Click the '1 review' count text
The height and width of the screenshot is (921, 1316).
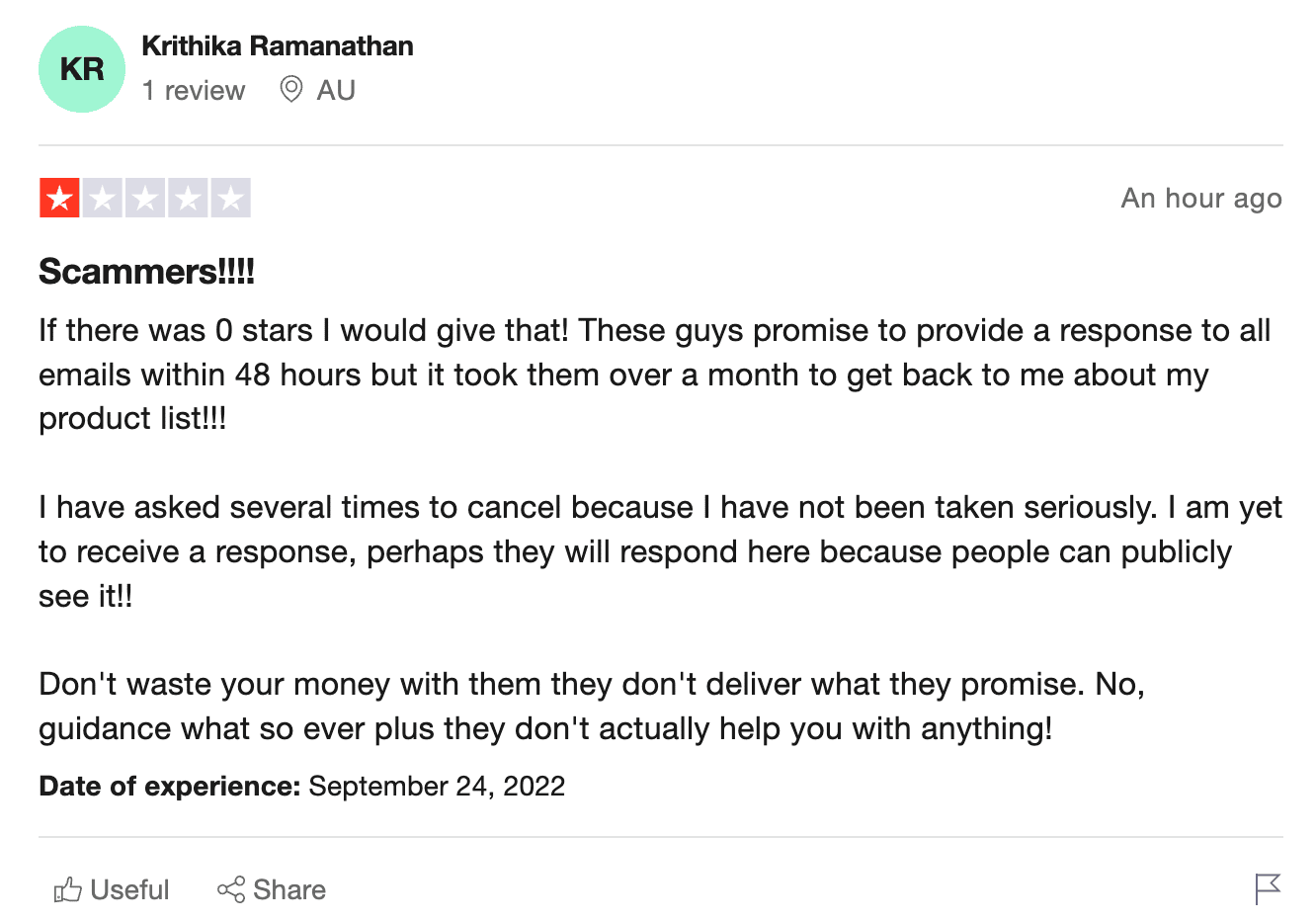194,91
